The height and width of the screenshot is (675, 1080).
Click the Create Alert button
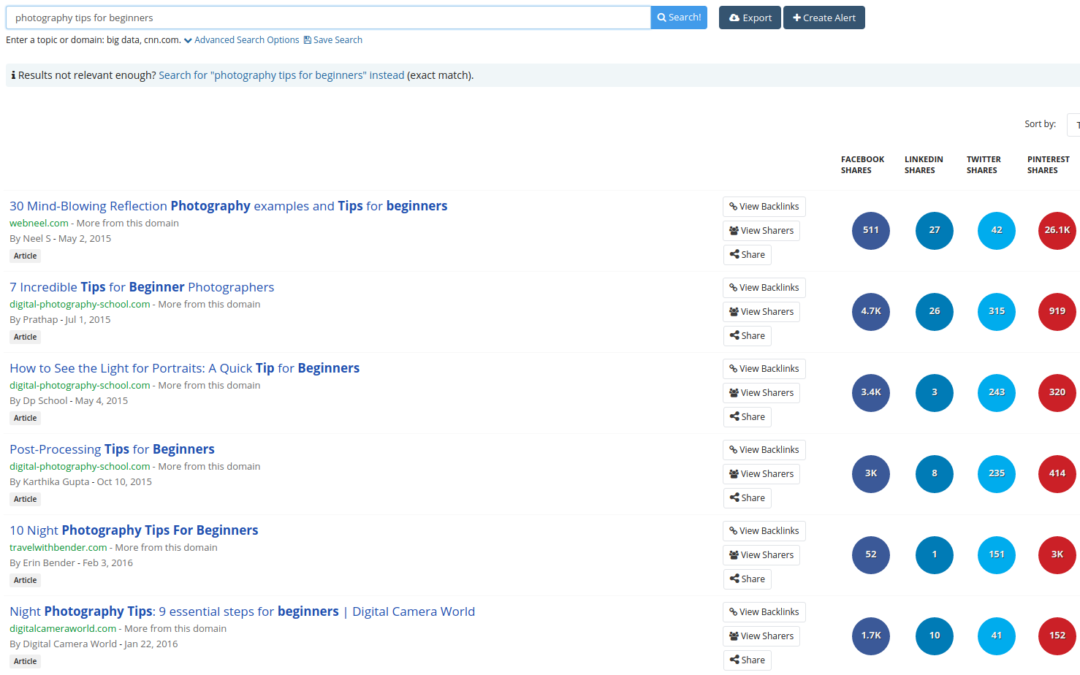[x=824, y=18]
